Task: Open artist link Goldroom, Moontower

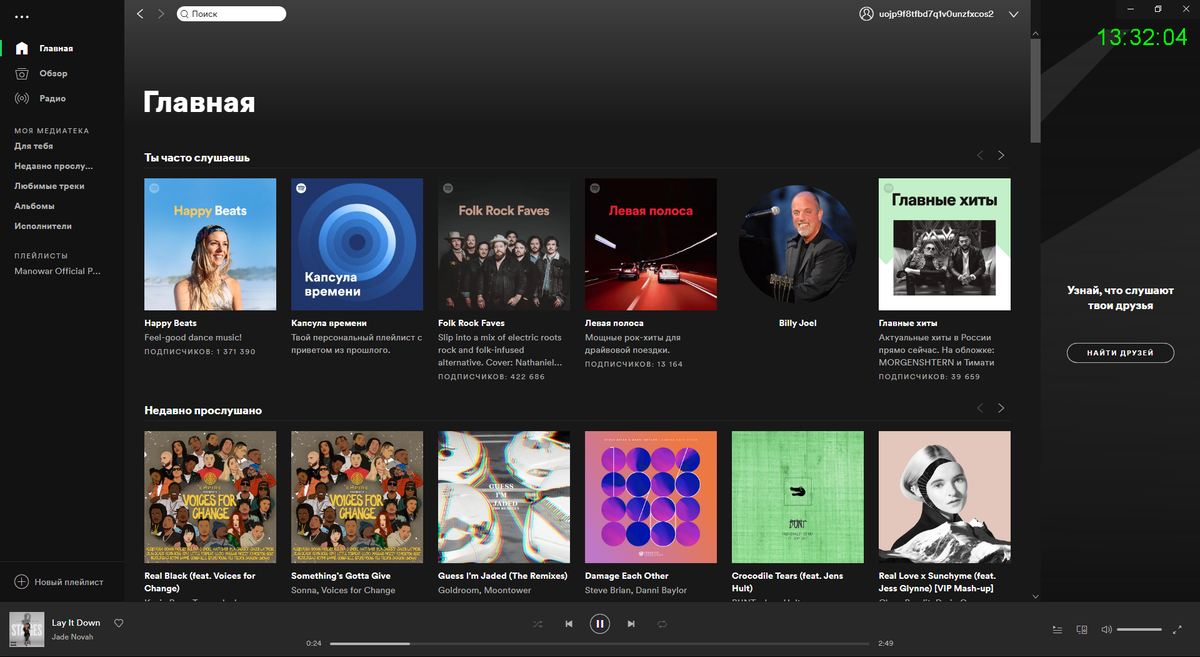Action: 485,590
